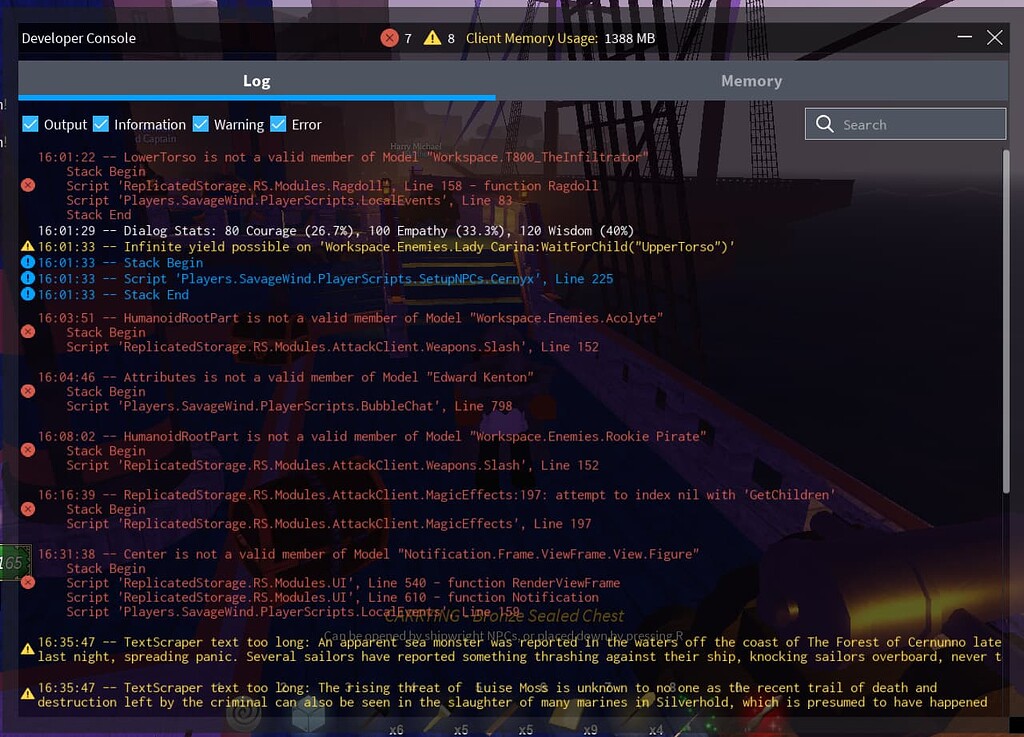The image size is (1024, 737).
Task: Click the warning icon beside sea monster TextScraper entry
Action: [28, 649]
